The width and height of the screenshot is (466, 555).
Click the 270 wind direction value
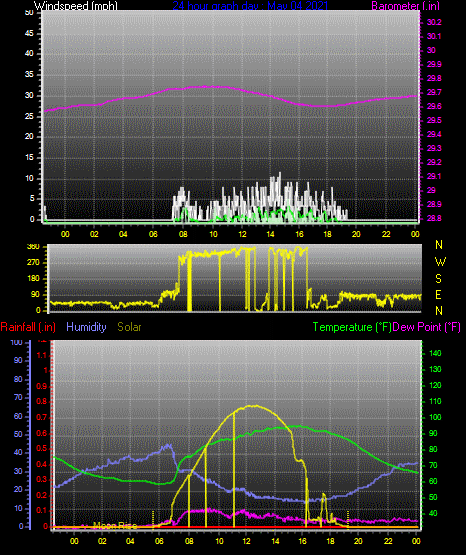33,263
